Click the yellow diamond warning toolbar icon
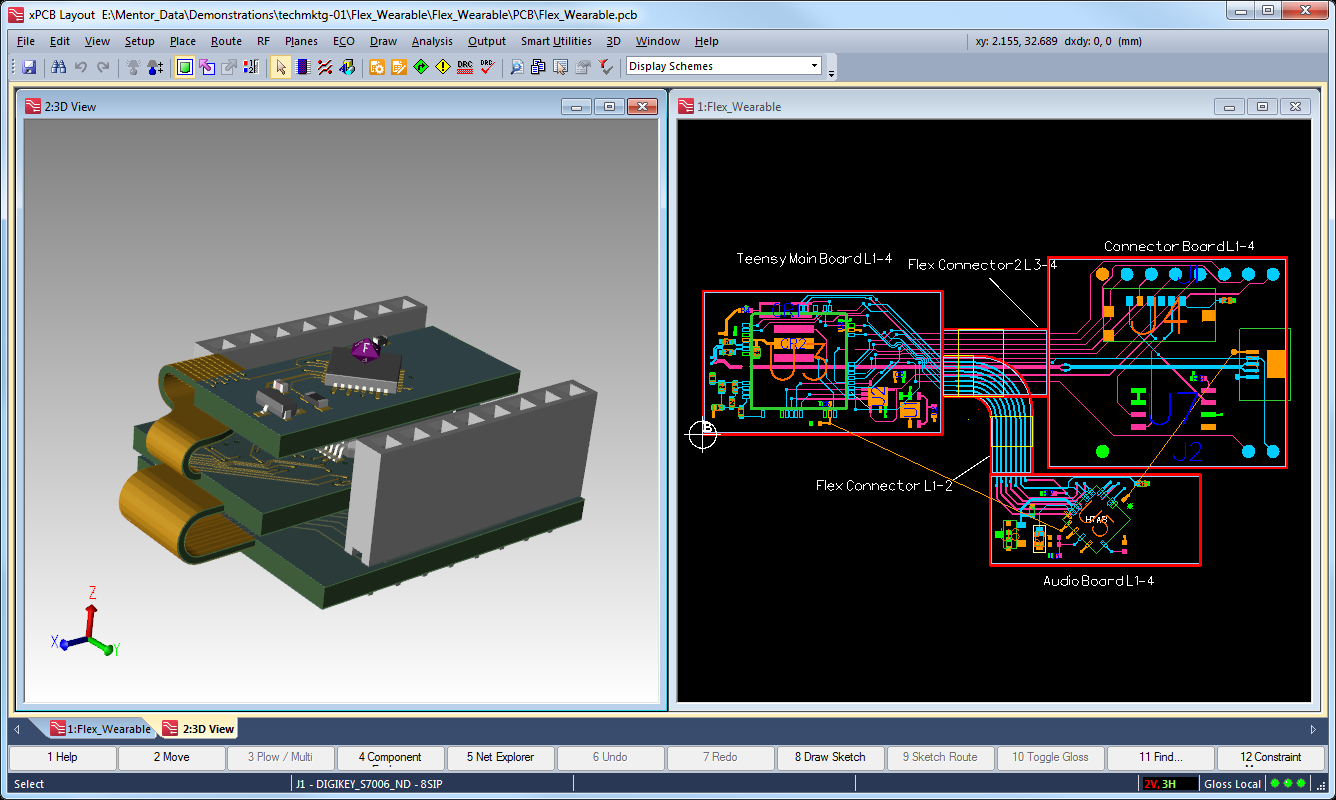Viewport: 1336px width, 800px height. [442, 67]
